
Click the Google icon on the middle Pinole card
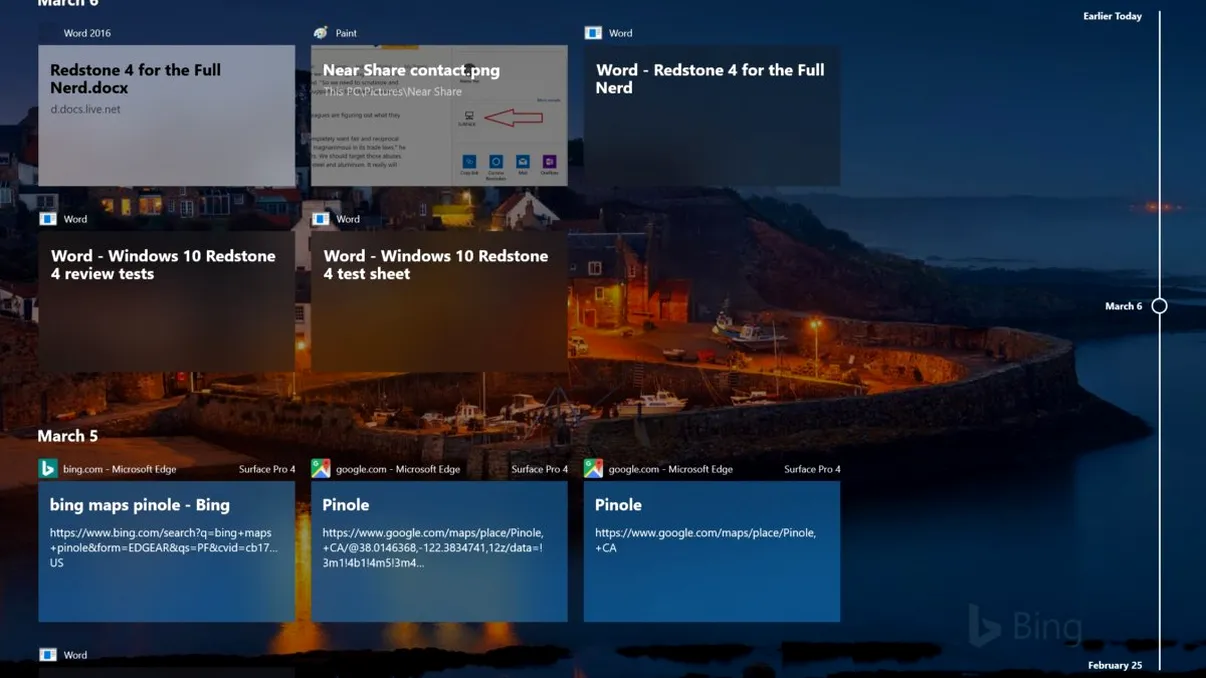(320, 467)
